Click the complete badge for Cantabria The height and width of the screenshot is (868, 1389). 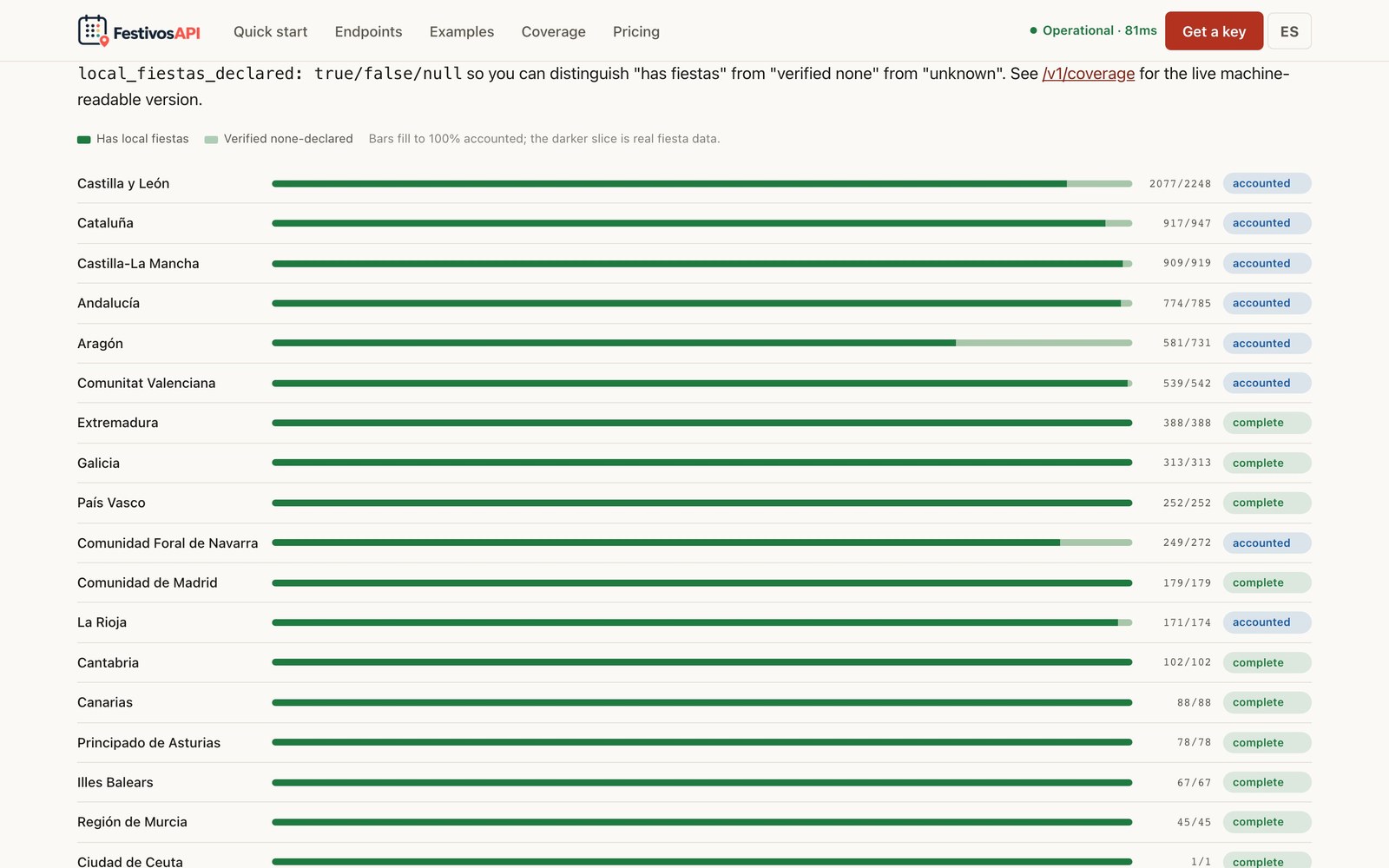coord(1267,662)
